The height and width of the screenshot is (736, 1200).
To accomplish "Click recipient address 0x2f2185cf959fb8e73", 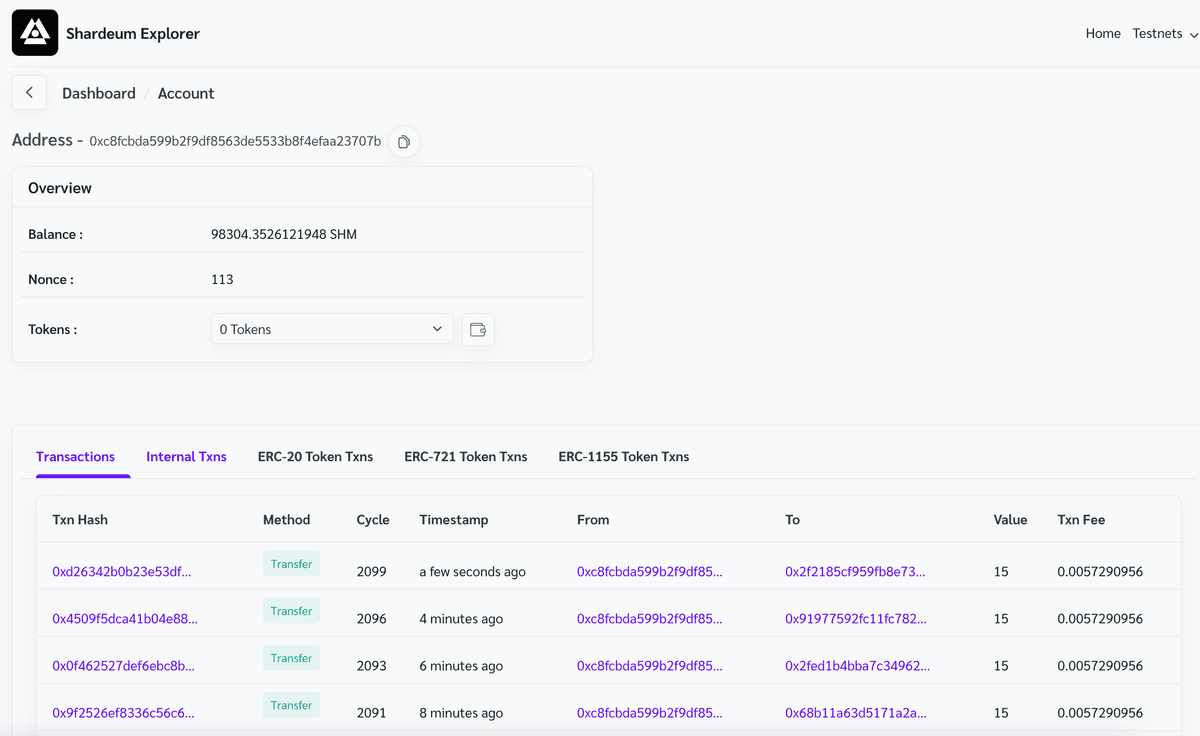I will coord(855,571).
